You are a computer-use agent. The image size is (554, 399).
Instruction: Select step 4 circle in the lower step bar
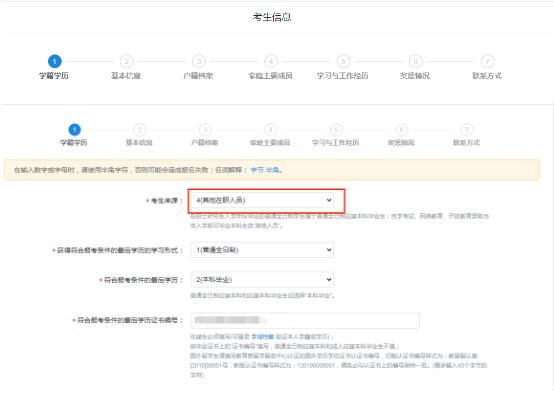click(x=271, y=130)
